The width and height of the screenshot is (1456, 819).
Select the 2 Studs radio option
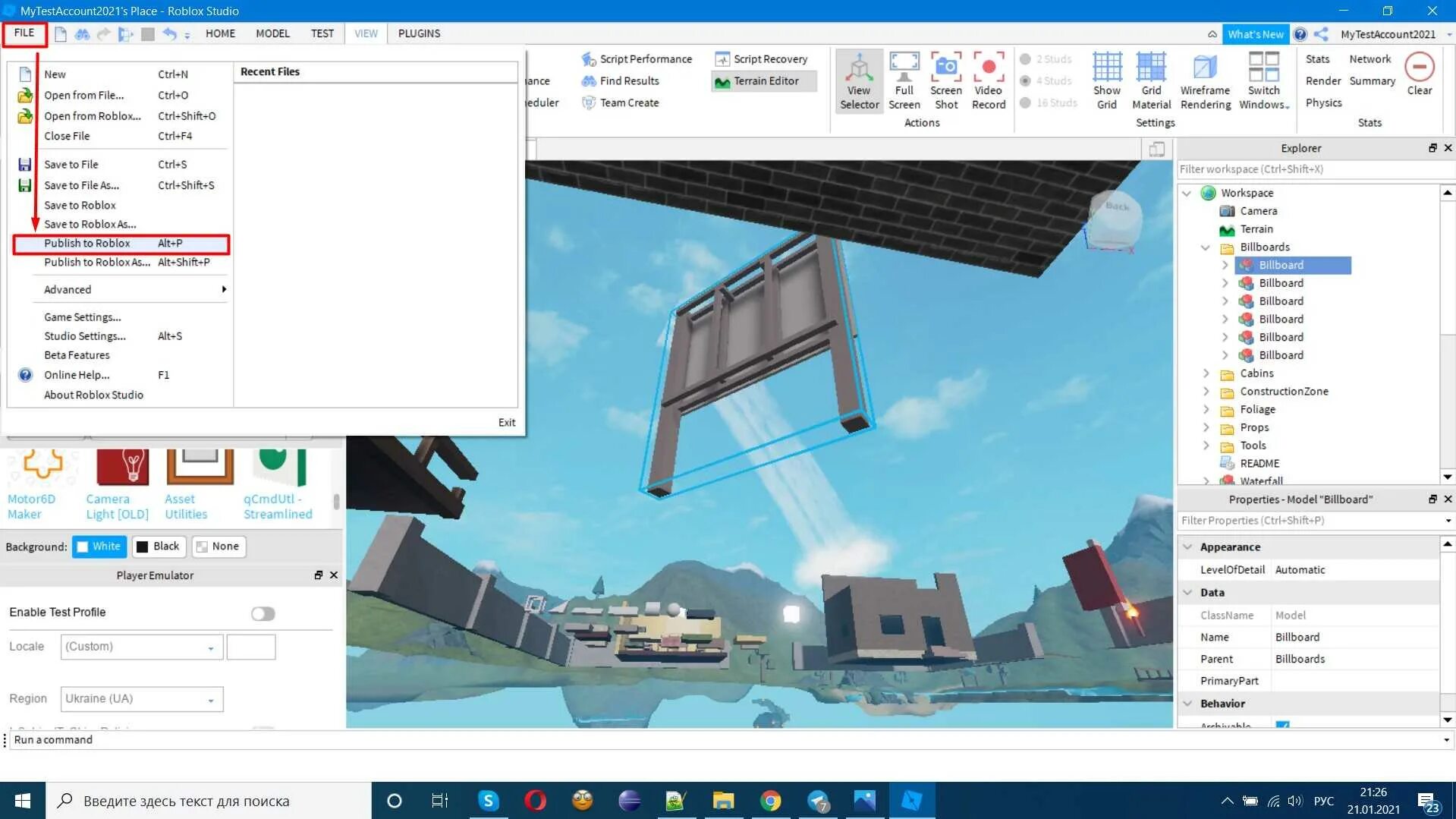tap(1025, 59)
